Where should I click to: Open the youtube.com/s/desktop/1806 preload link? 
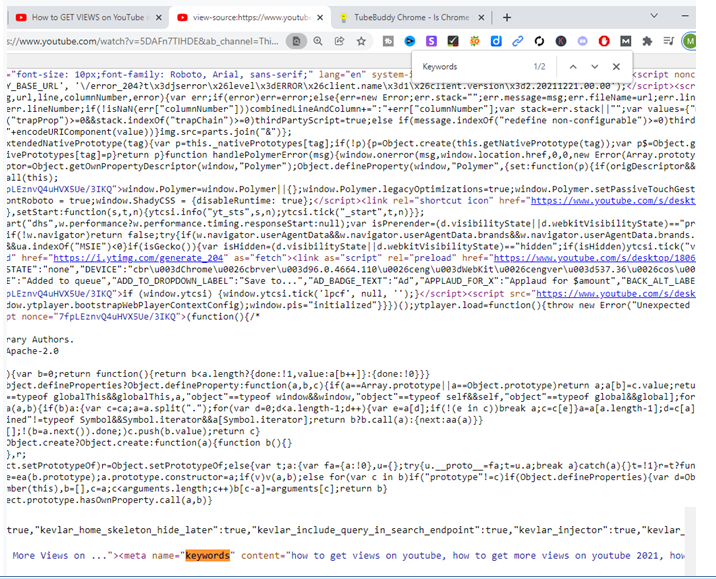(595, 258)
